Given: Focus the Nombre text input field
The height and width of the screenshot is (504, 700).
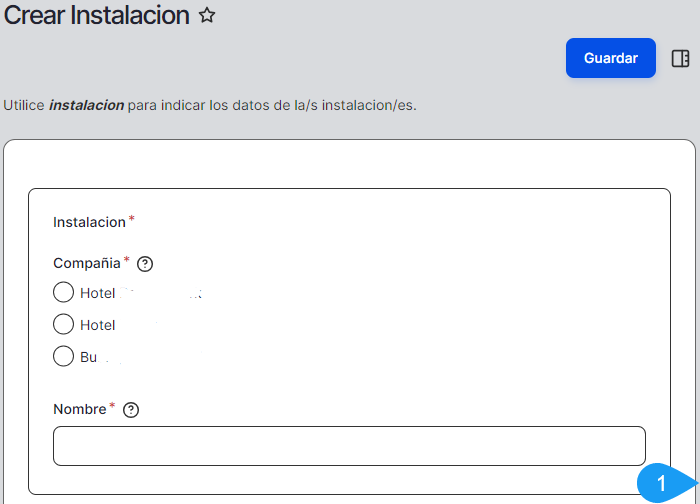Looking at the screenshot, I should coord(349,446).
